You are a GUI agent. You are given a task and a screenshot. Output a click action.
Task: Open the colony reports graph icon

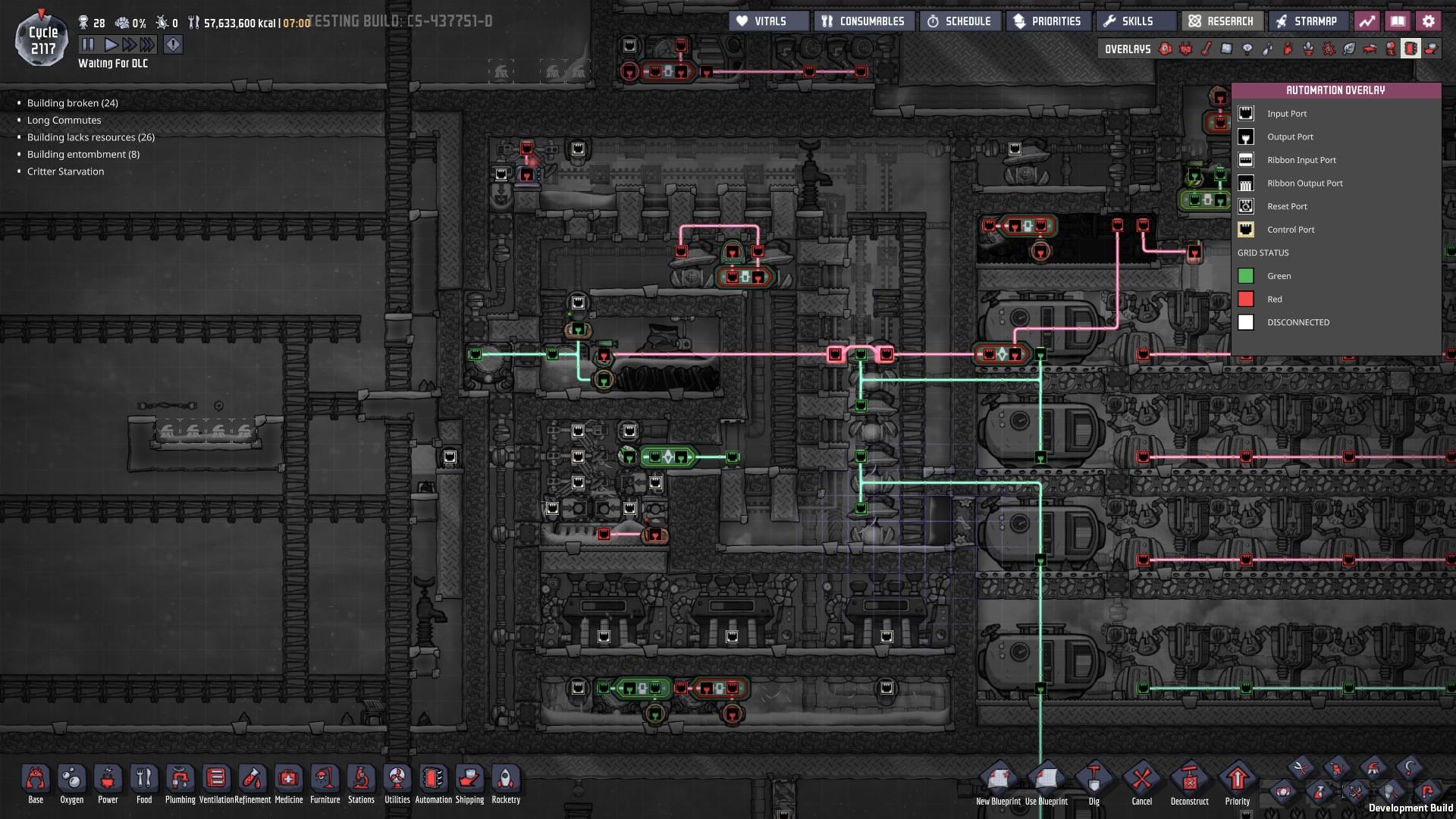1367,21
